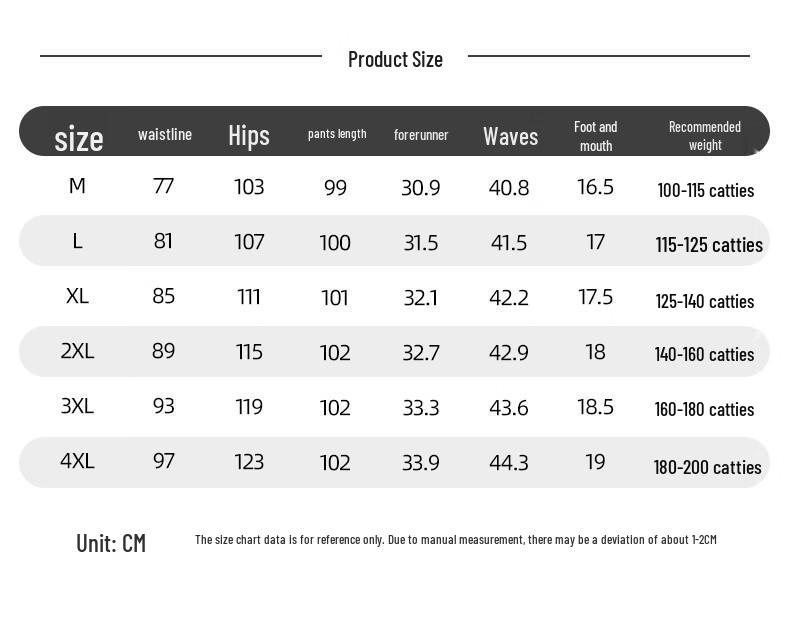Click the forerunner value 30.9
790x623 pixels.
(420, 188)
